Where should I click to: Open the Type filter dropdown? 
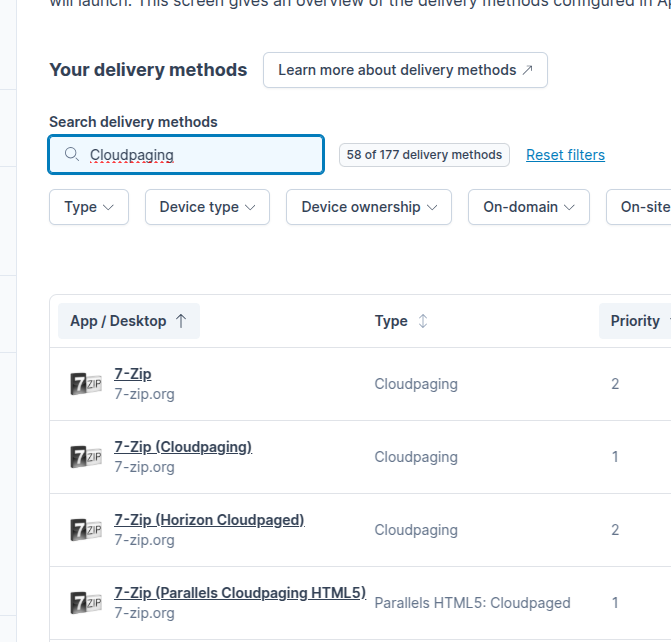tap(89, 207)
